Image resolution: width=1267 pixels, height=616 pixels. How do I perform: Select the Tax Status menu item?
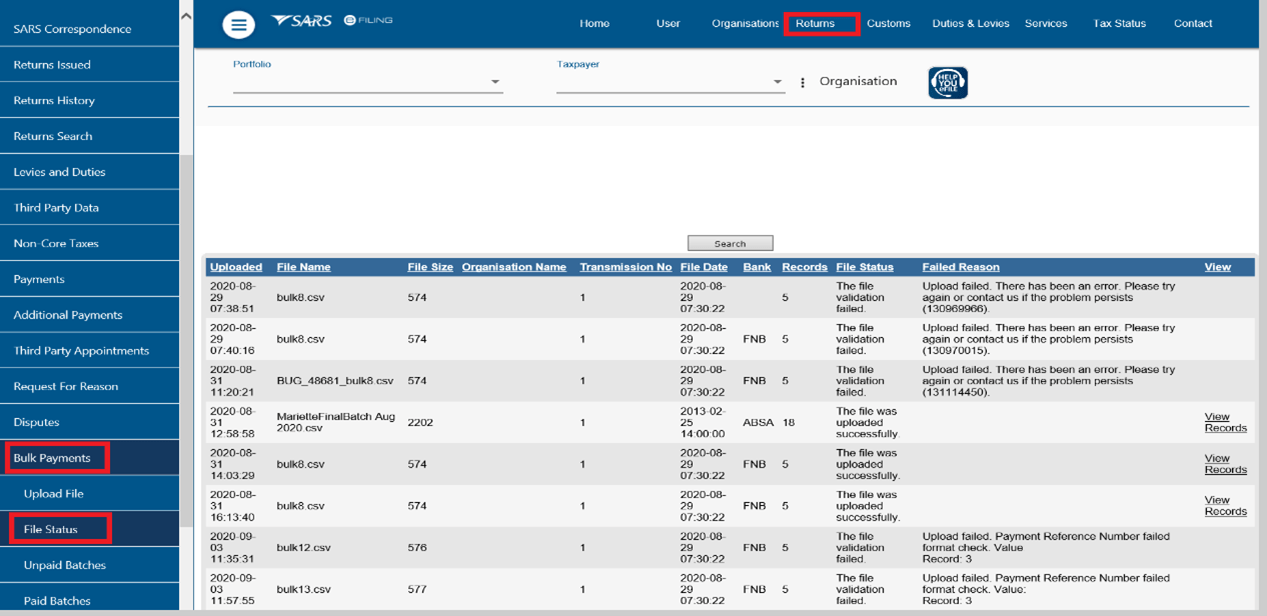[x=1119, y=23]
